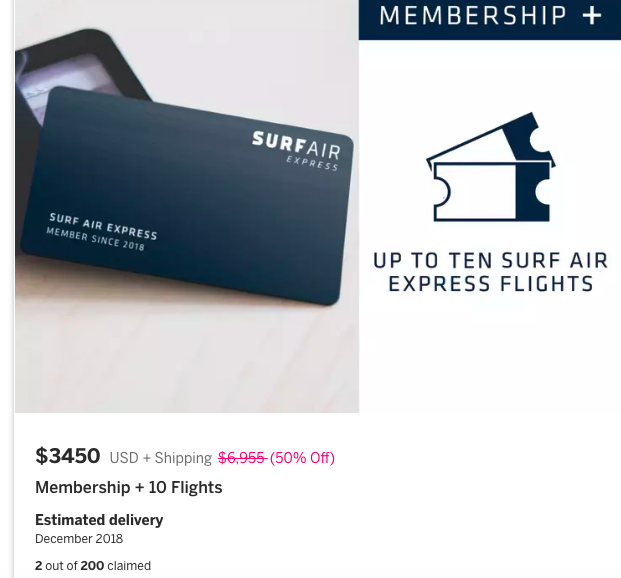
Task: Click the 'Up to Ten Surf Air Express Flights' caption
Action: pyautogui.click(x=490, y=272)
